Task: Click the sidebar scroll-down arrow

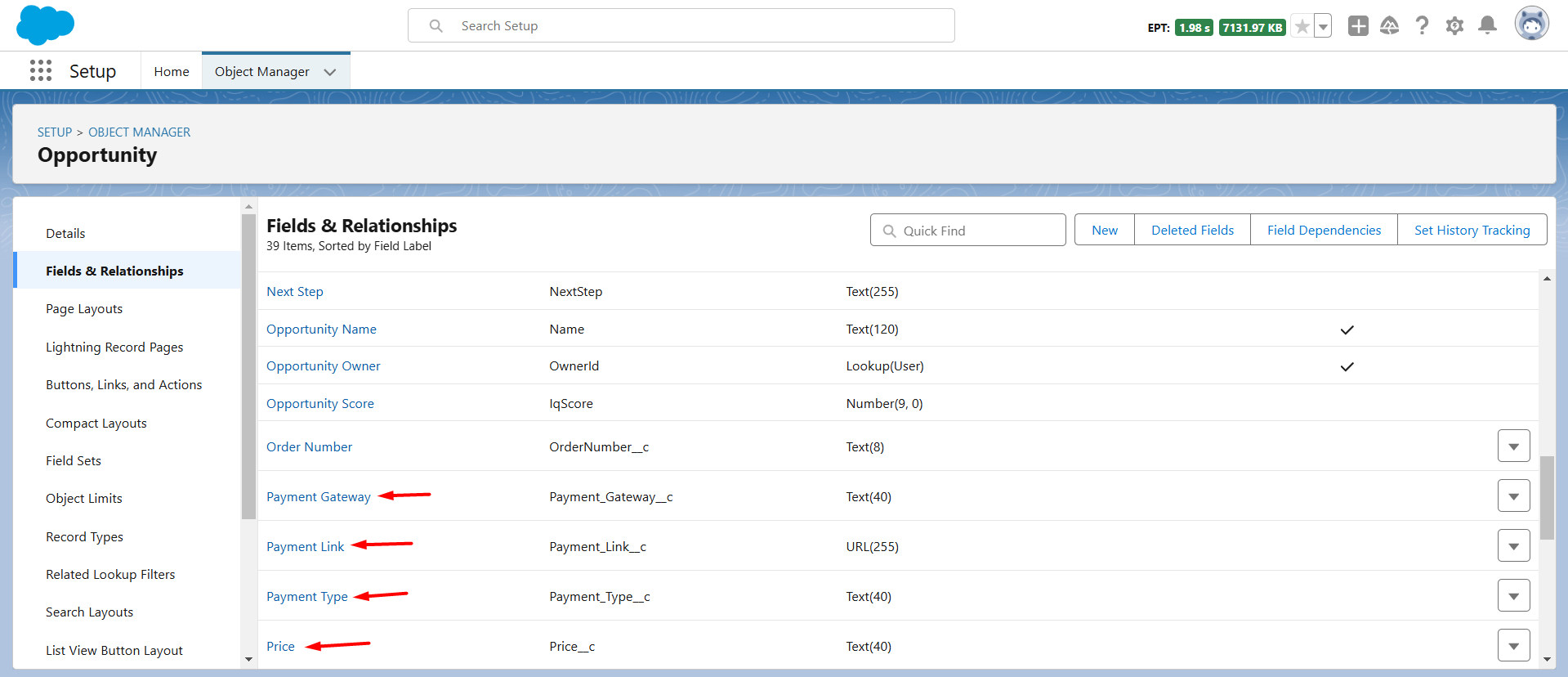Action: coord(248,659)
